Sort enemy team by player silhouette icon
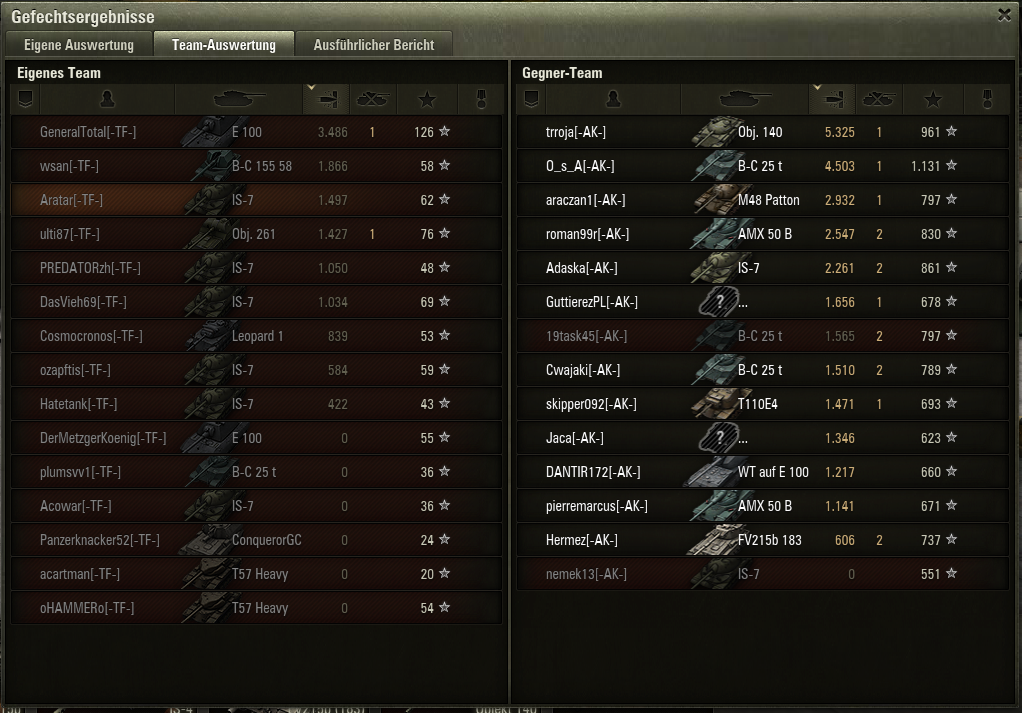Image resolution: width=1022 pixels, height=713 pixels. point(613,99)
